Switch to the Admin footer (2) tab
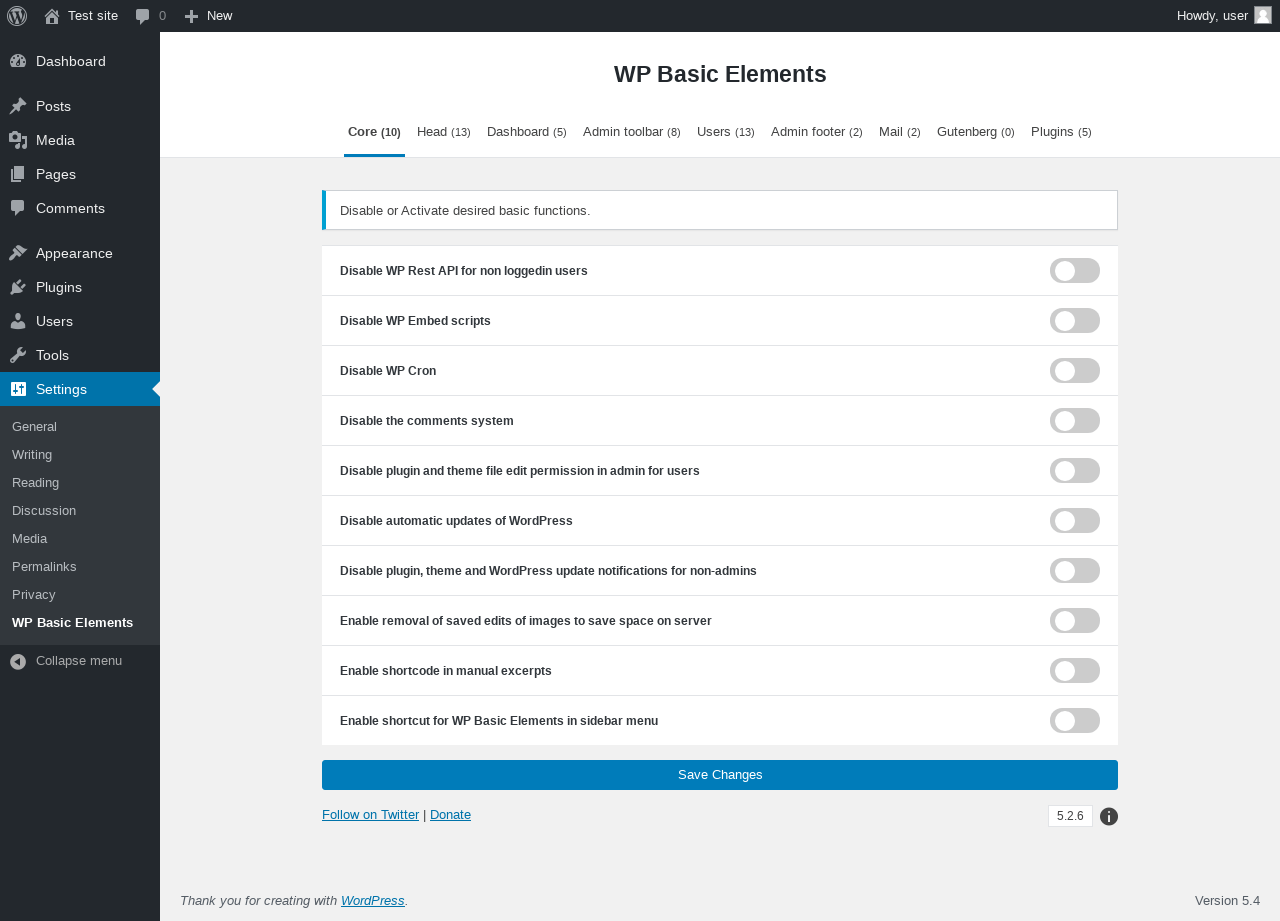Screen dimensions: 1280x921 tap(817, 132)
